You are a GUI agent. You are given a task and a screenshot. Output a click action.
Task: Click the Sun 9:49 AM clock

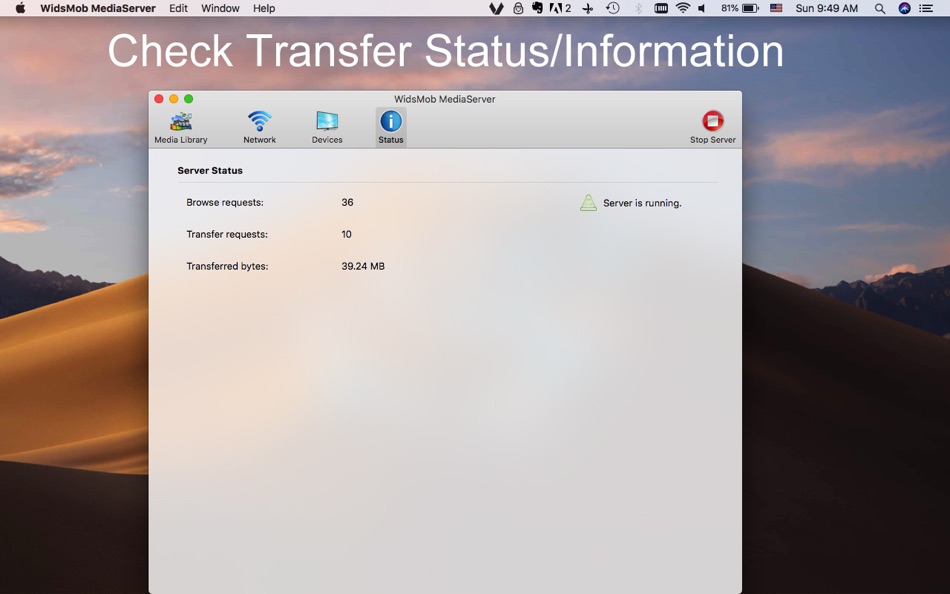coord(826,8)
